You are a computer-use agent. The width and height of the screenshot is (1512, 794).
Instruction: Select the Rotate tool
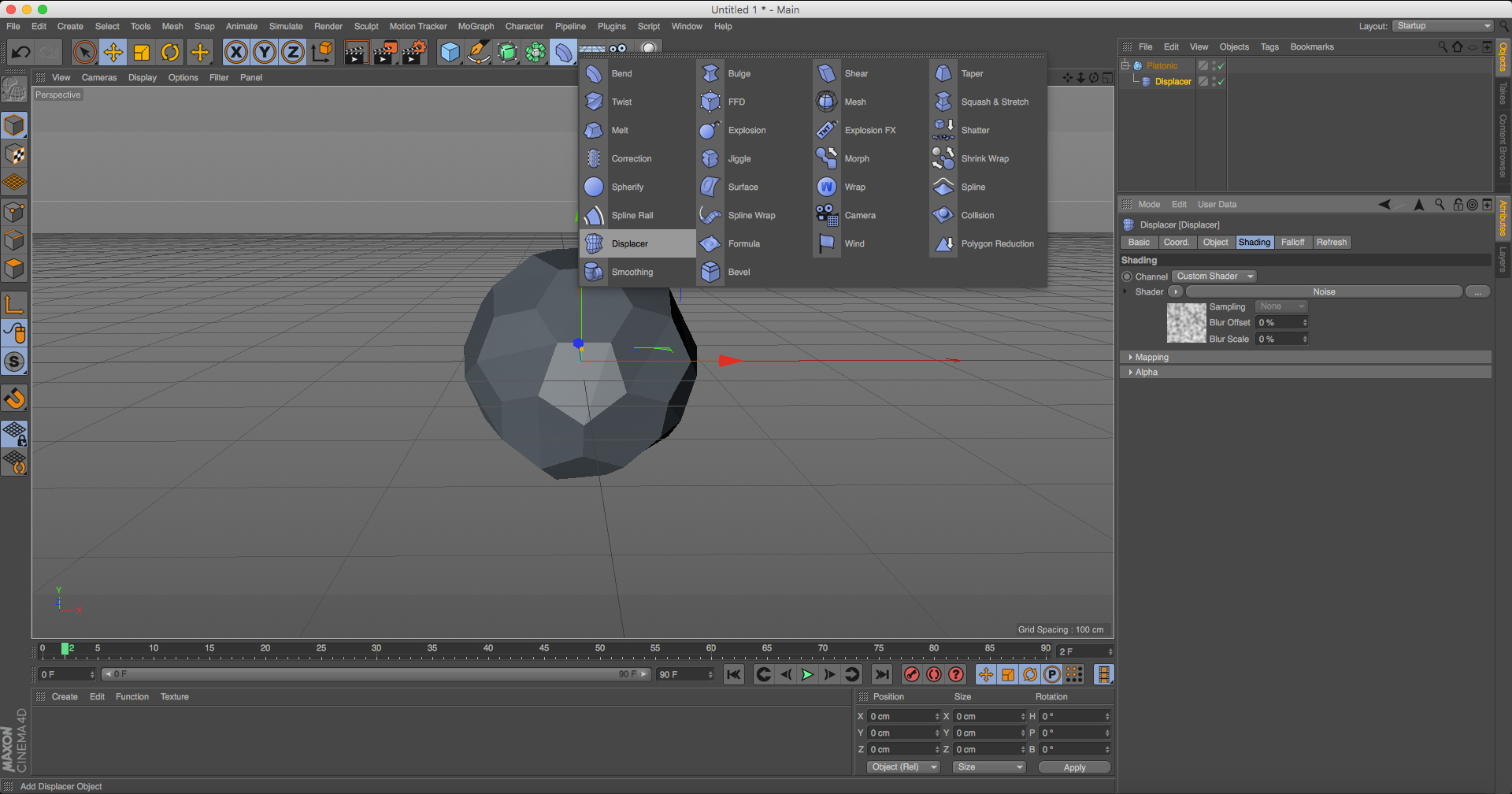[x=171, y=52]
